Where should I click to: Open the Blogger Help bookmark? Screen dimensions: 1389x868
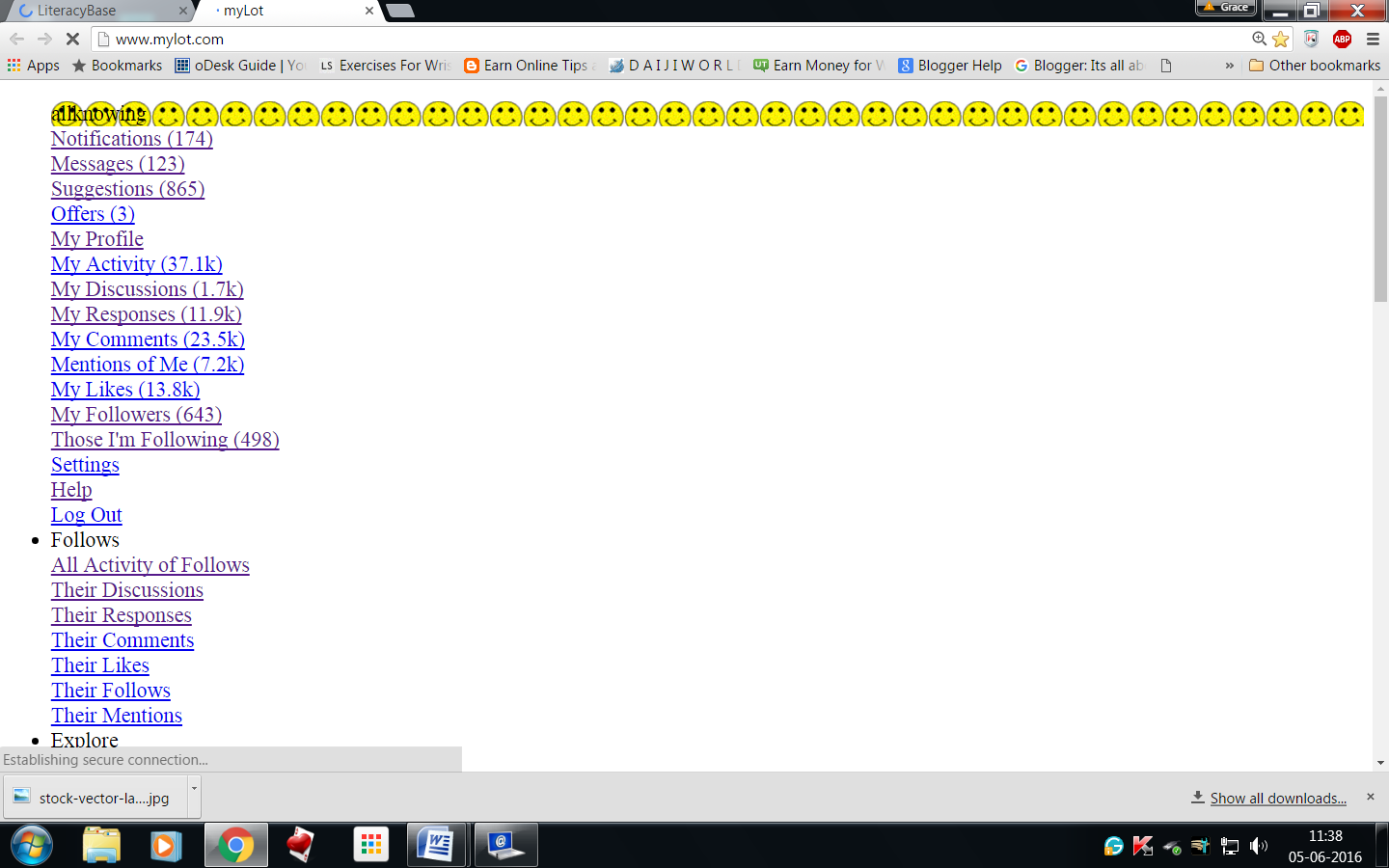point(950,66)
